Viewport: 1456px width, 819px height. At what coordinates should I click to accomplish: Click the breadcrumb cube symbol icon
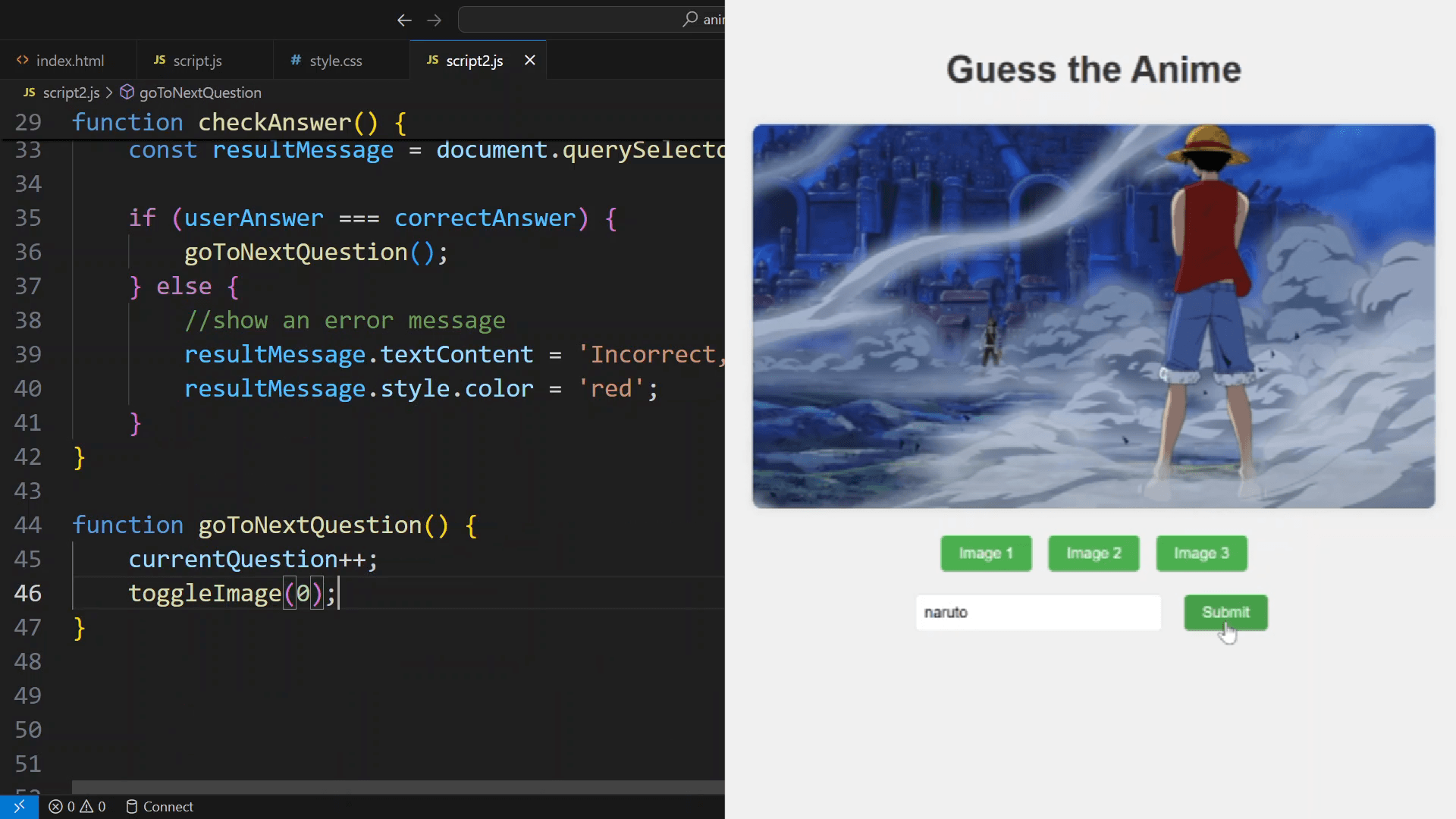click(127, 93)
